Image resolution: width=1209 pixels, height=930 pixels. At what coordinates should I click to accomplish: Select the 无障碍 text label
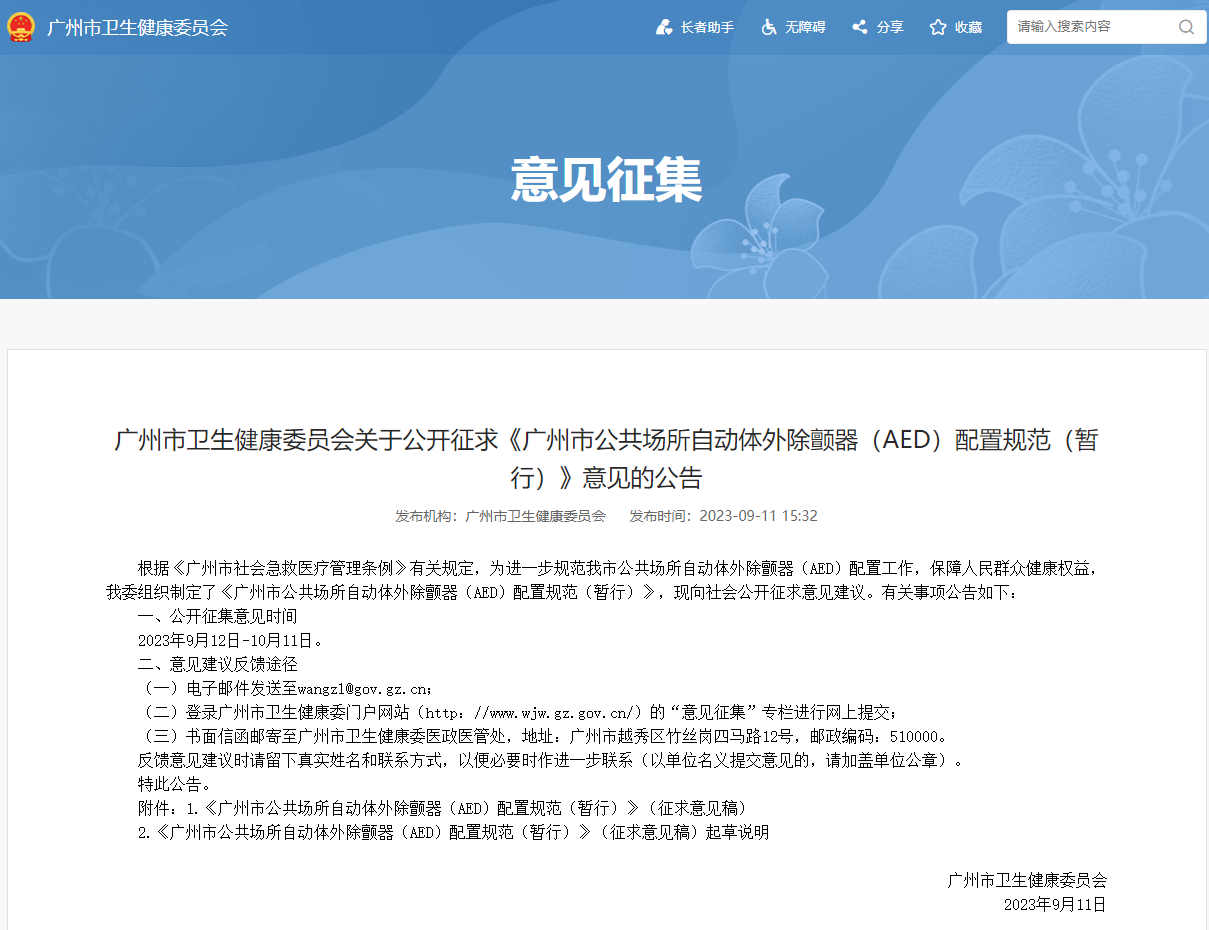(x=805, y=27)
